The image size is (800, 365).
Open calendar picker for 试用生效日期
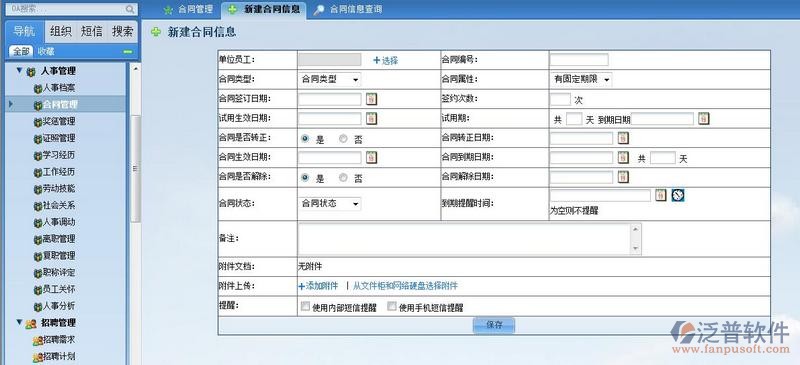pyautogui.click(x=371, y=118)
